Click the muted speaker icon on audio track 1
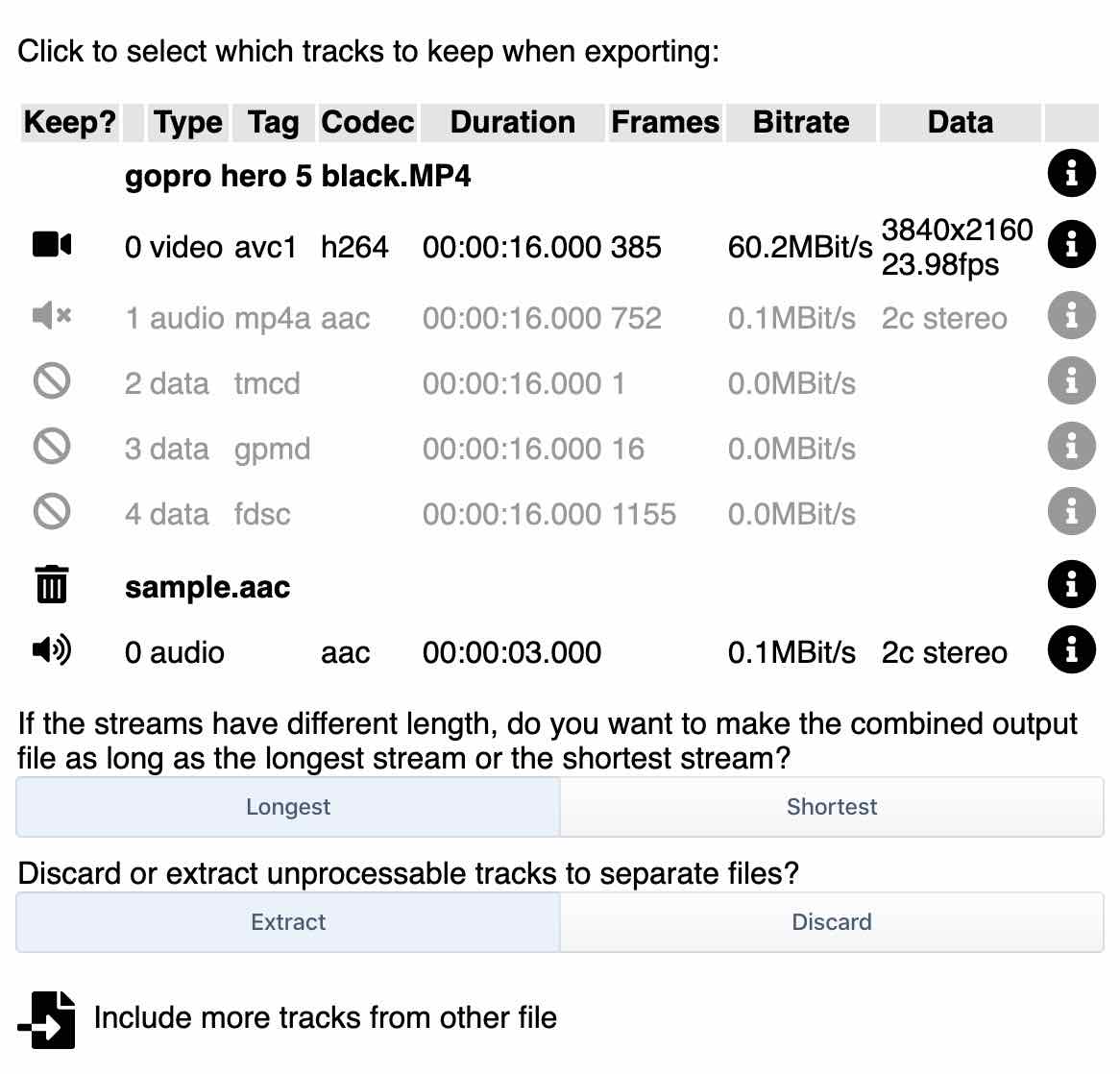Image resolution: width=1120 pixels, height=1074 pixels. (x=52, y=315)
